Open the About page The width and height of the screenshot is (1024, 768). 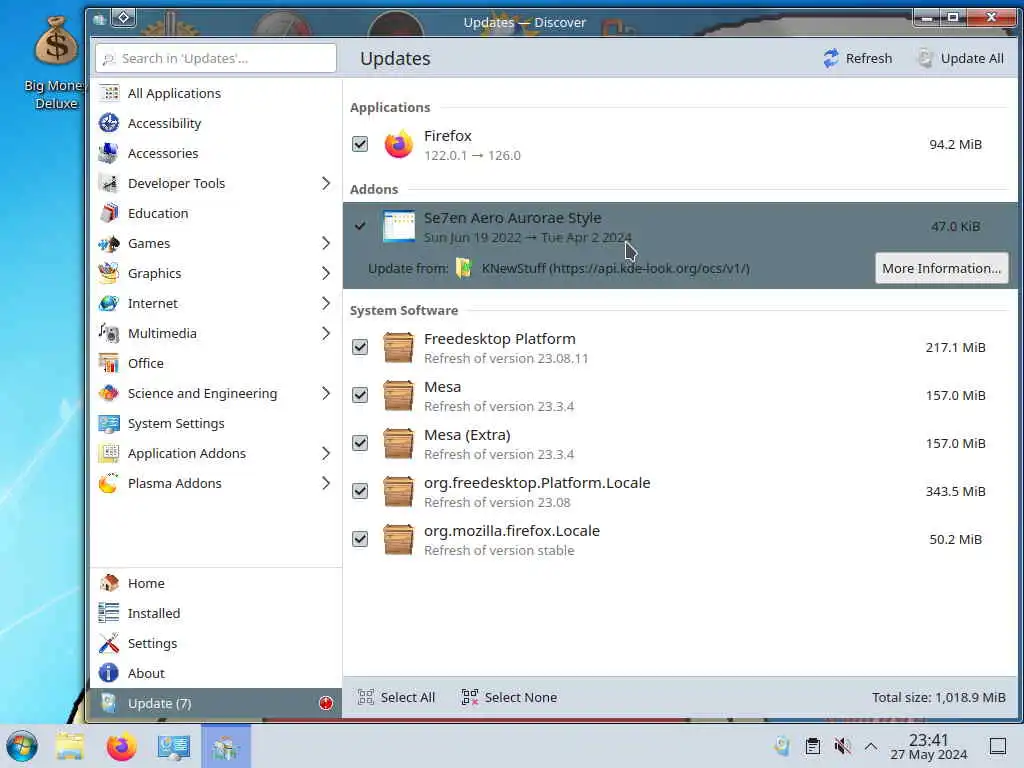[x=216, y=673]
